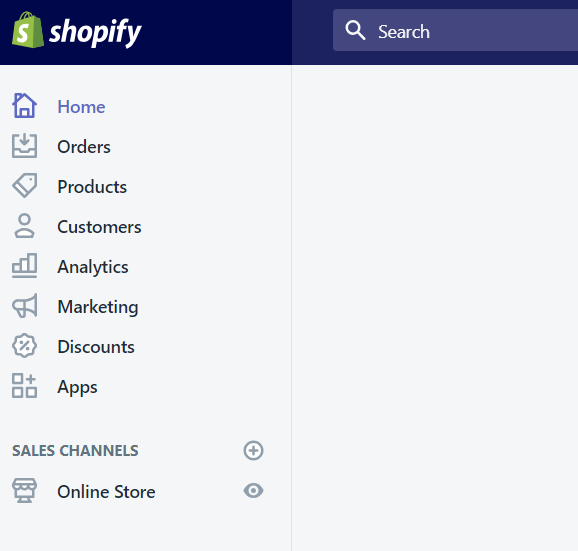Click the Shopify logo
This screenshot has width=578, height=551.
pos(77,31)
